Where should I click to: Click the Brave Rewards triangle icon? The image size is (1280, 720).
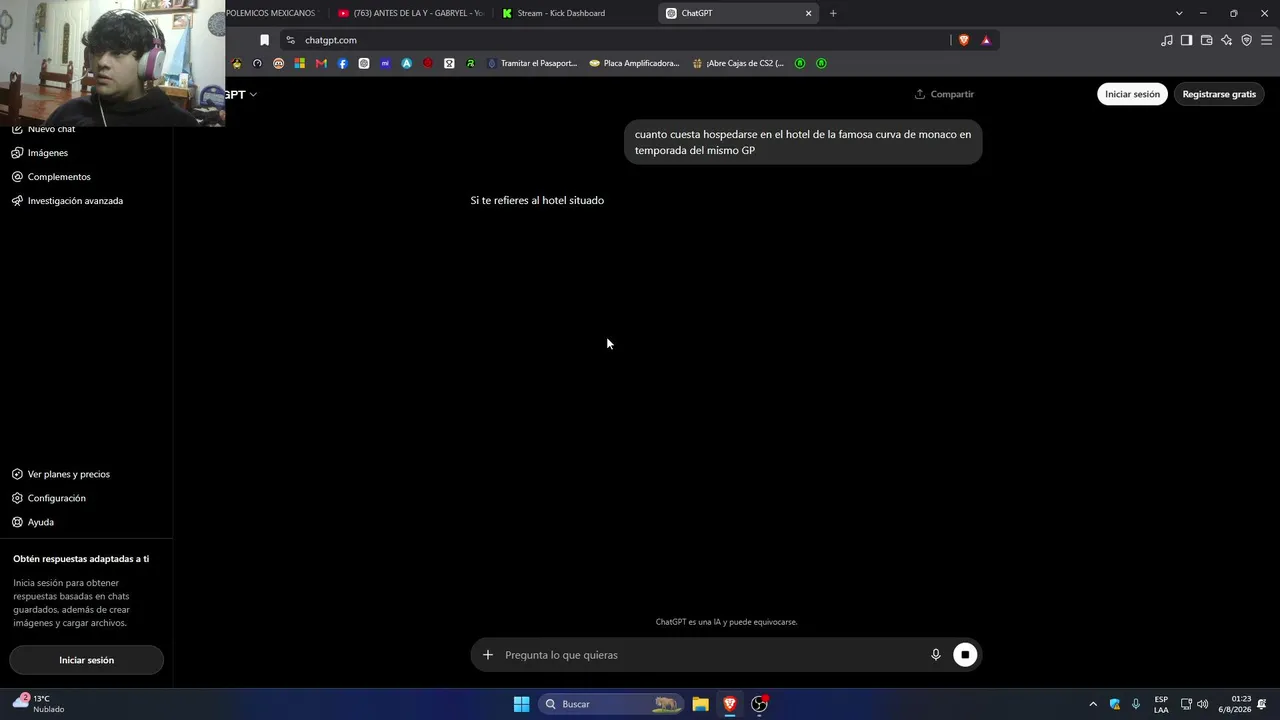click(986, 40)
